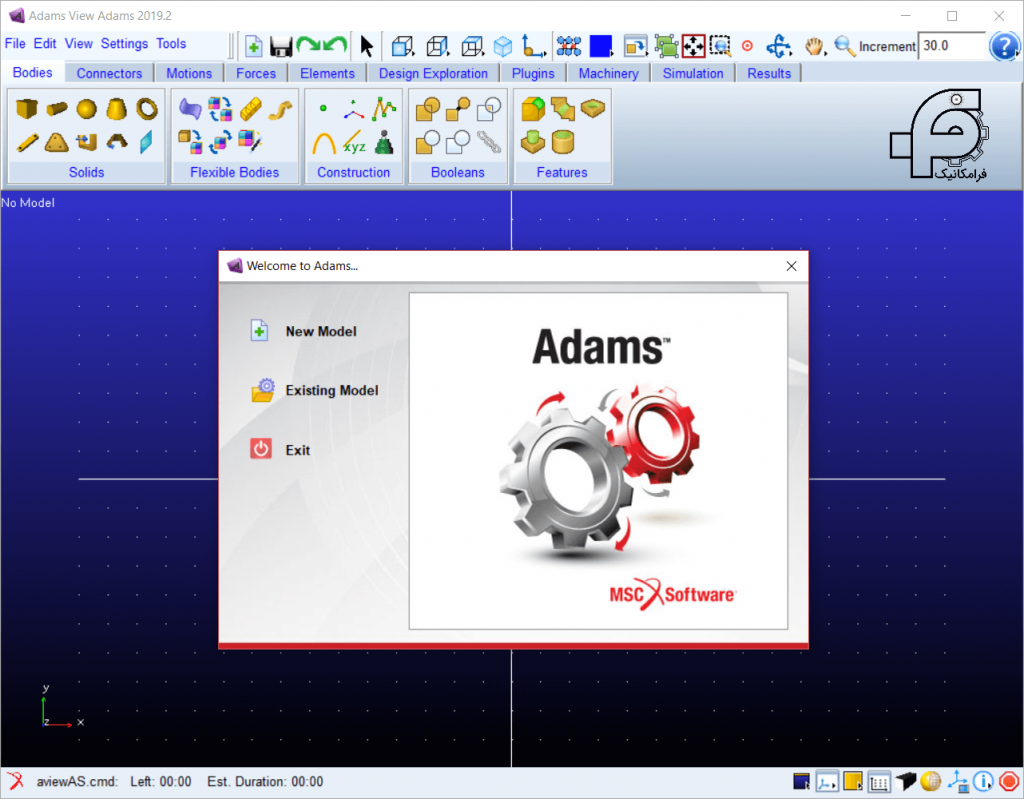Select the triangular Plate solid tool

coord(57,142)
